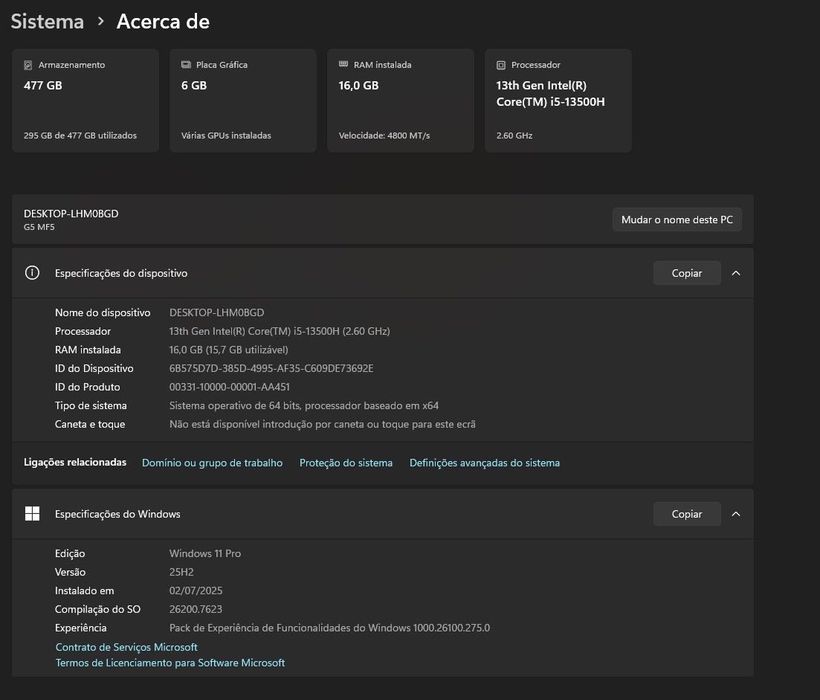Screen dimensions: 820x700
Task: Open the RAM instalada card
Action: (401, 100)
